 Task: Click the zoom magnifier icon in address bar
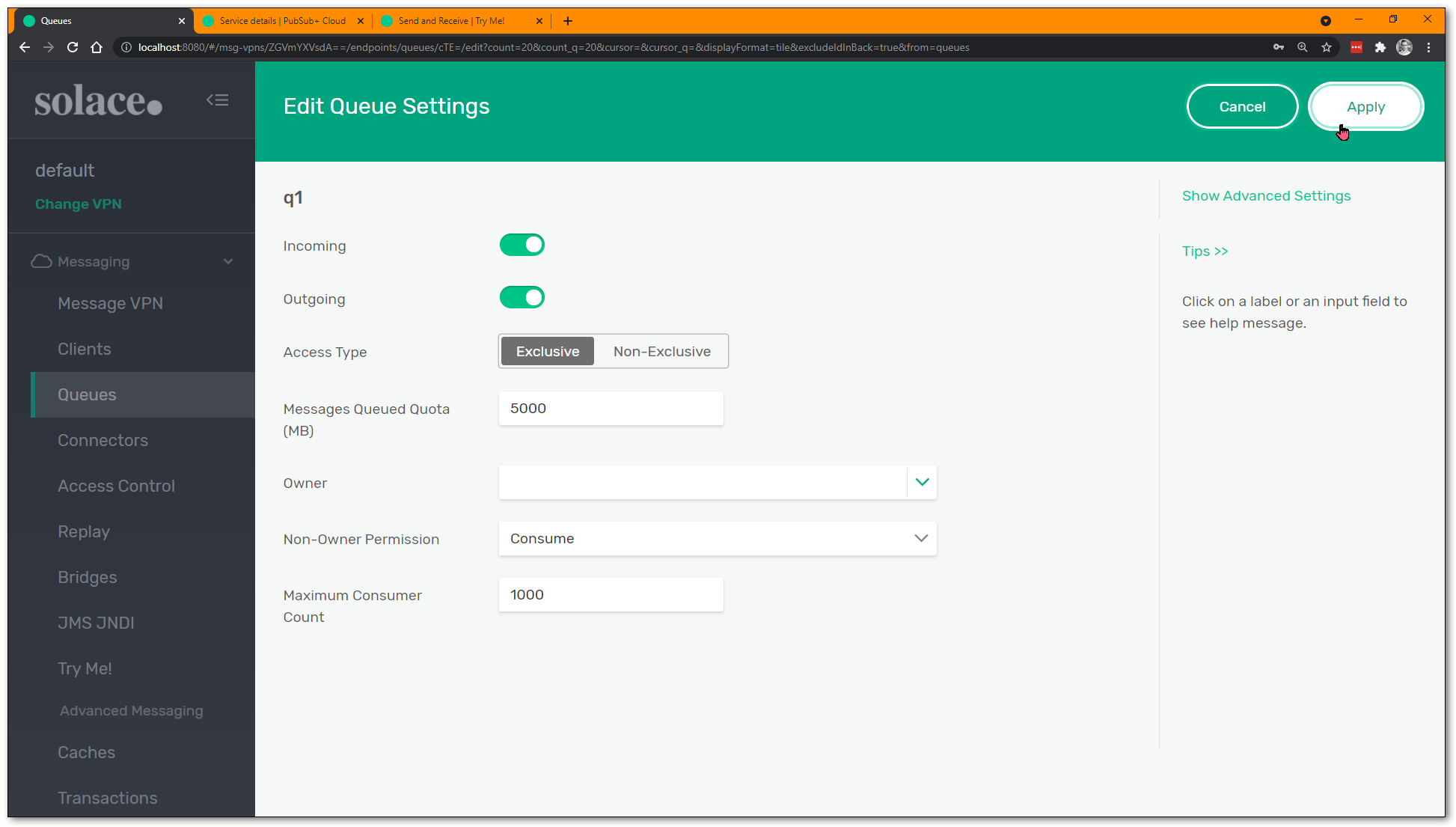click(1303, 47)
